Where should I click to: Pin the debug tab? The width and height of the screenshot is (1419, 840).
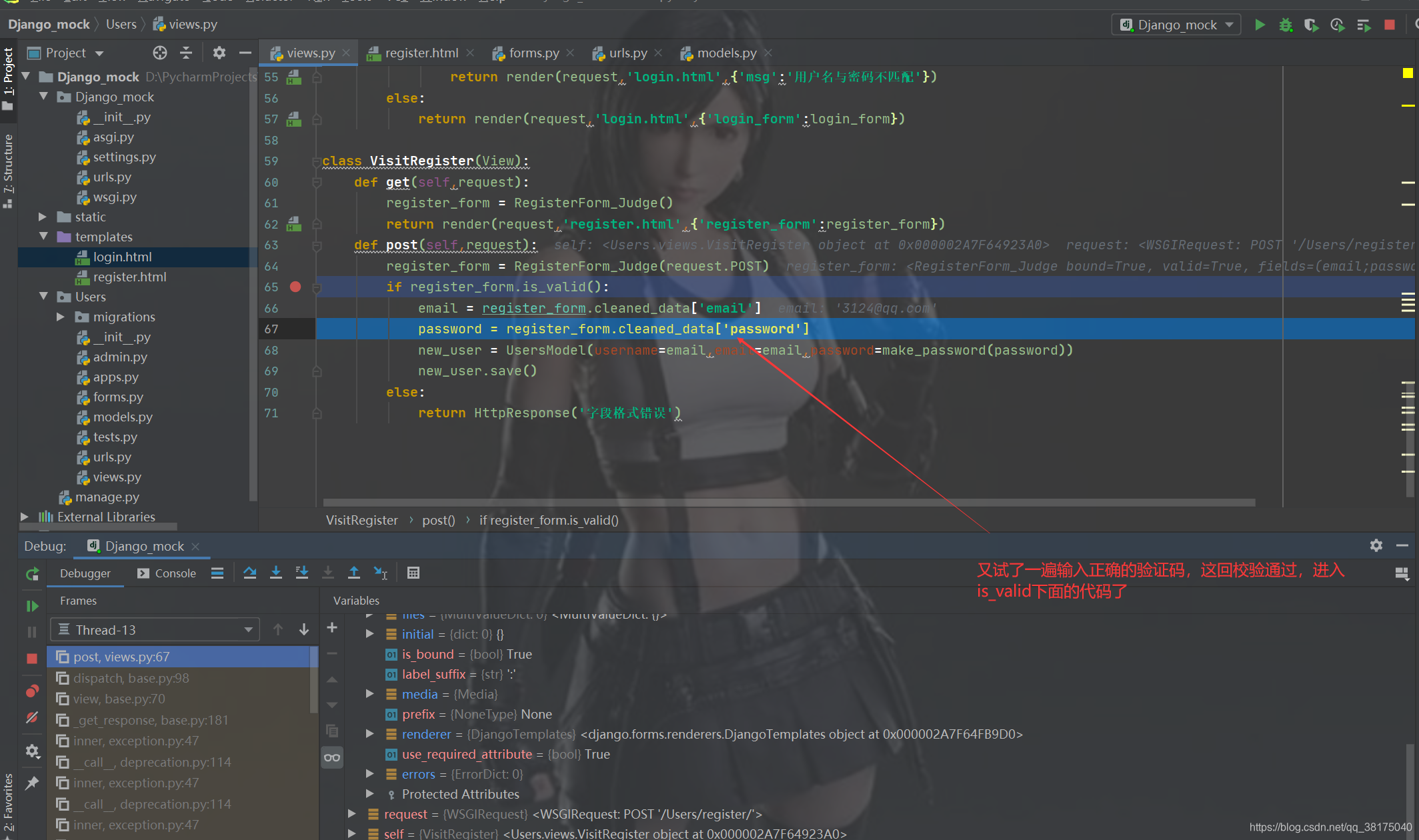[32, 783]
